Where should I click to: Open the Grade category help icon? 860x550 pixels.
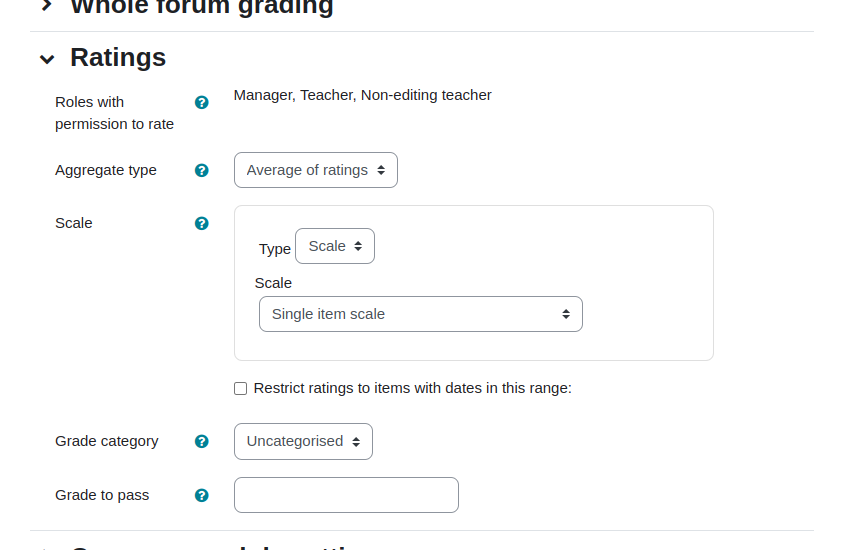[x=201, y=441]
